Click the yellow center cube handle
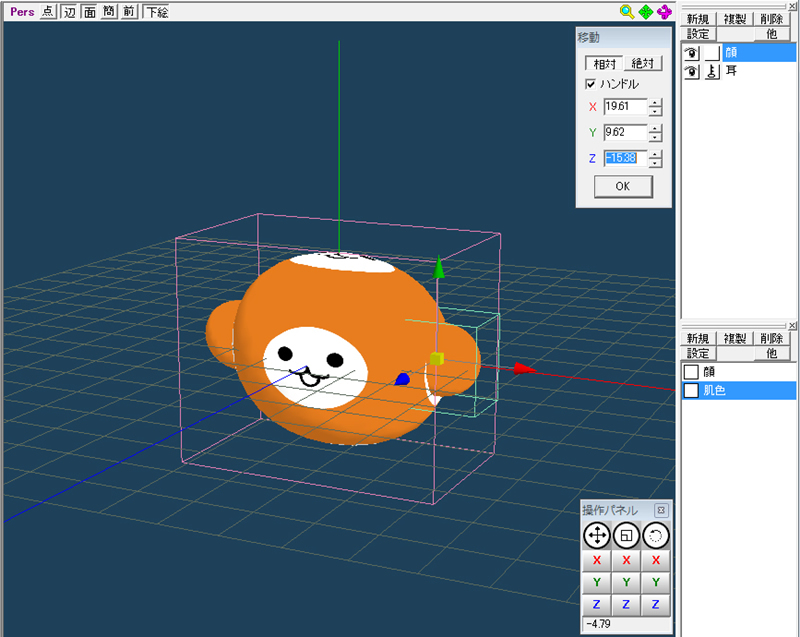This screenshot has height=637, width=800. pos(437,359)
